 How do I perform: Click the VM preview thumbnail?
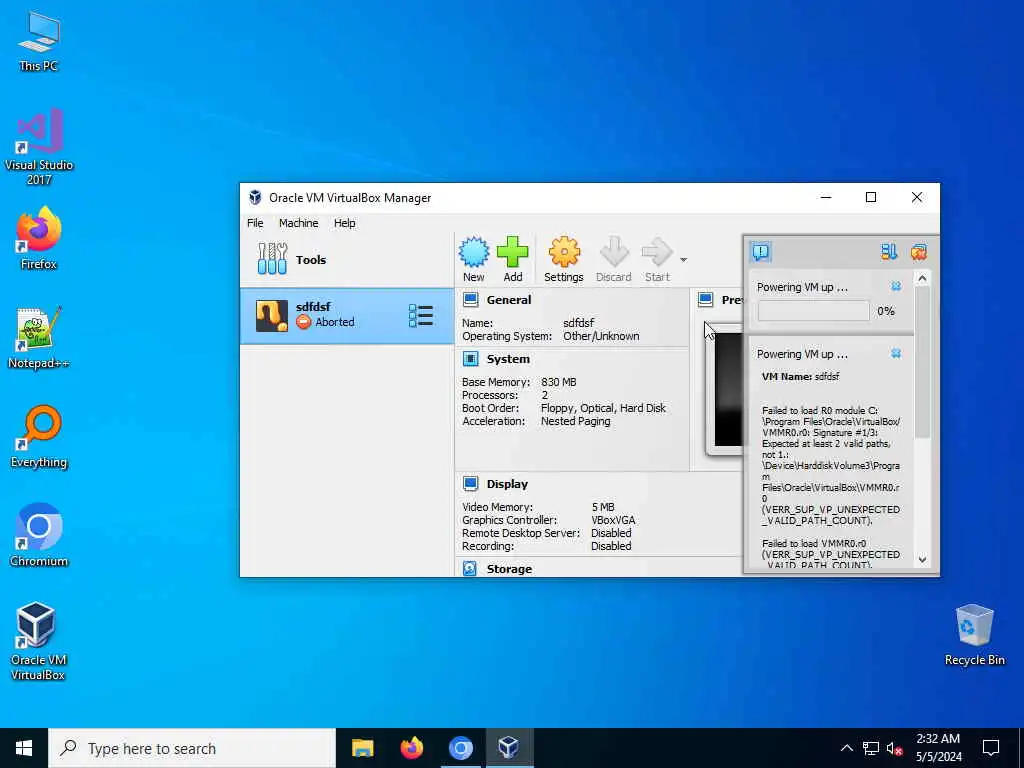(724, 389)
